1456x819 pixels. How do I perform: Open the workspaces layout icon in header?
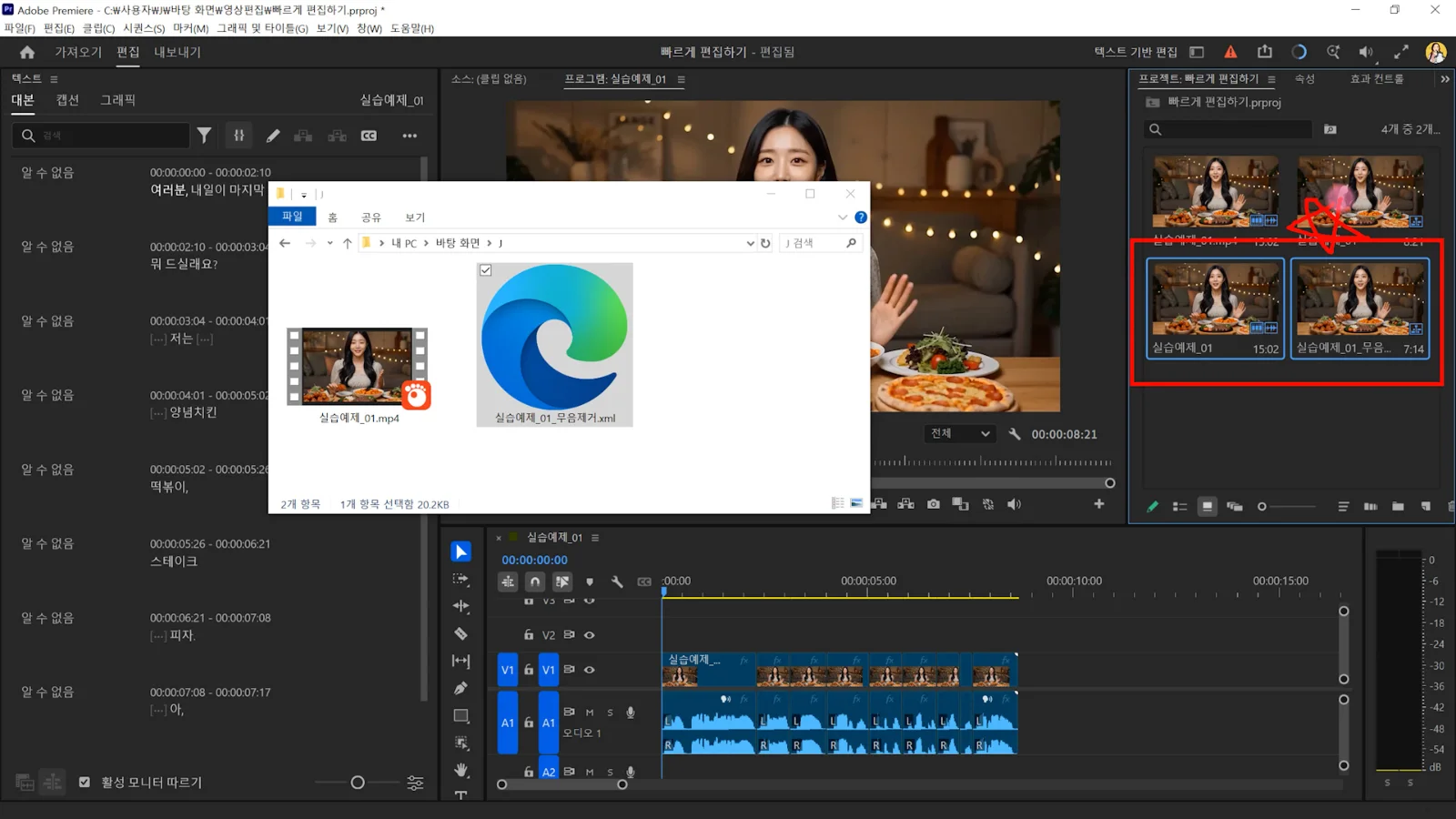1197,52
